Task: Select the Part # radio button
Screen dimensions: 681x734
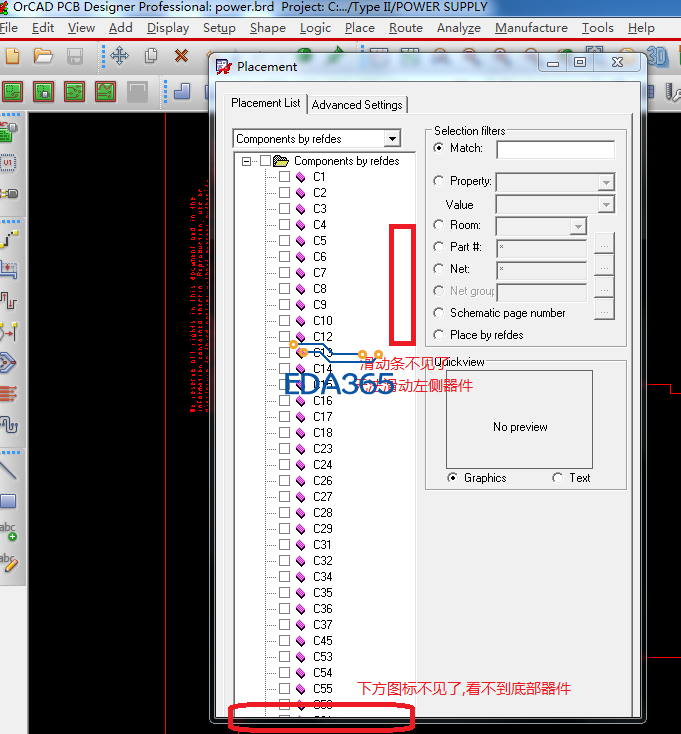Action: (x=439, y=247)
